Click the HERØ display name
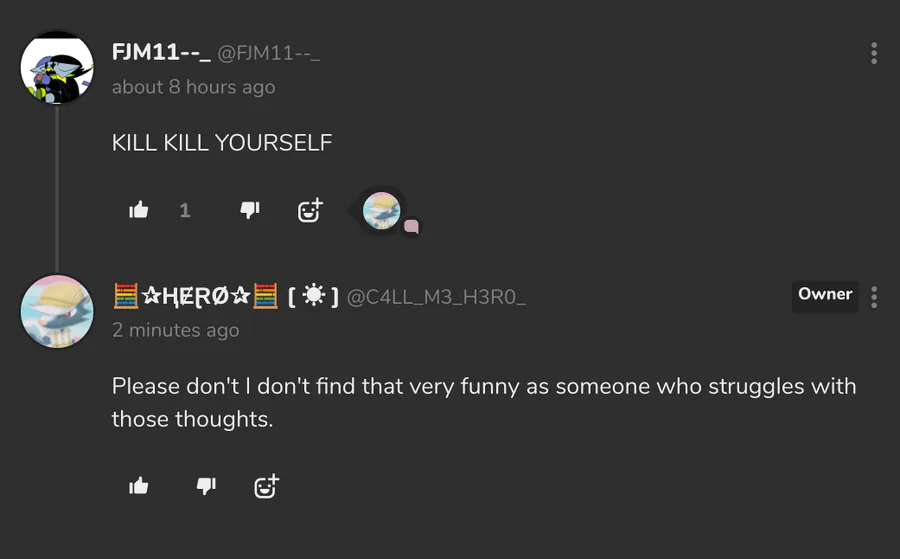The width and height of the screenshot is (900, 559). coord(196,296)
